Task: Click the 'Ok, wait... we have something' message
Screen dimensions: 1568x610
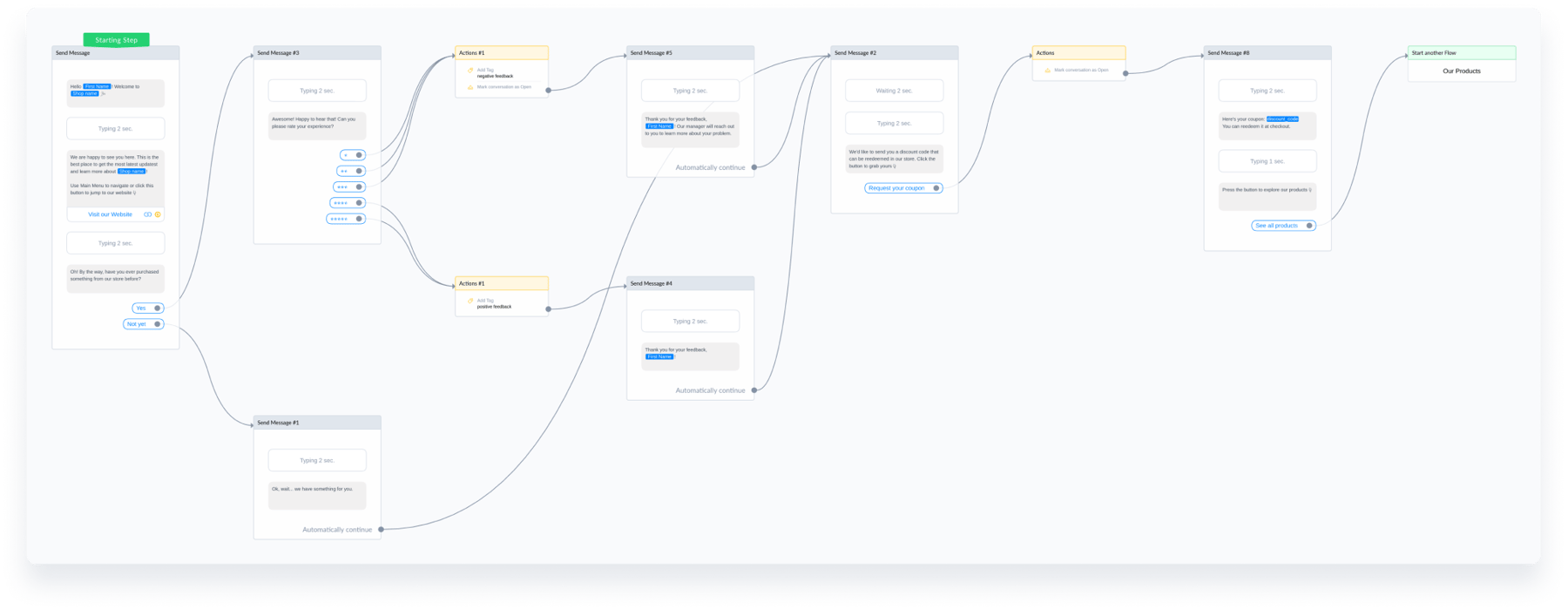Action: [x=317, y=495]
